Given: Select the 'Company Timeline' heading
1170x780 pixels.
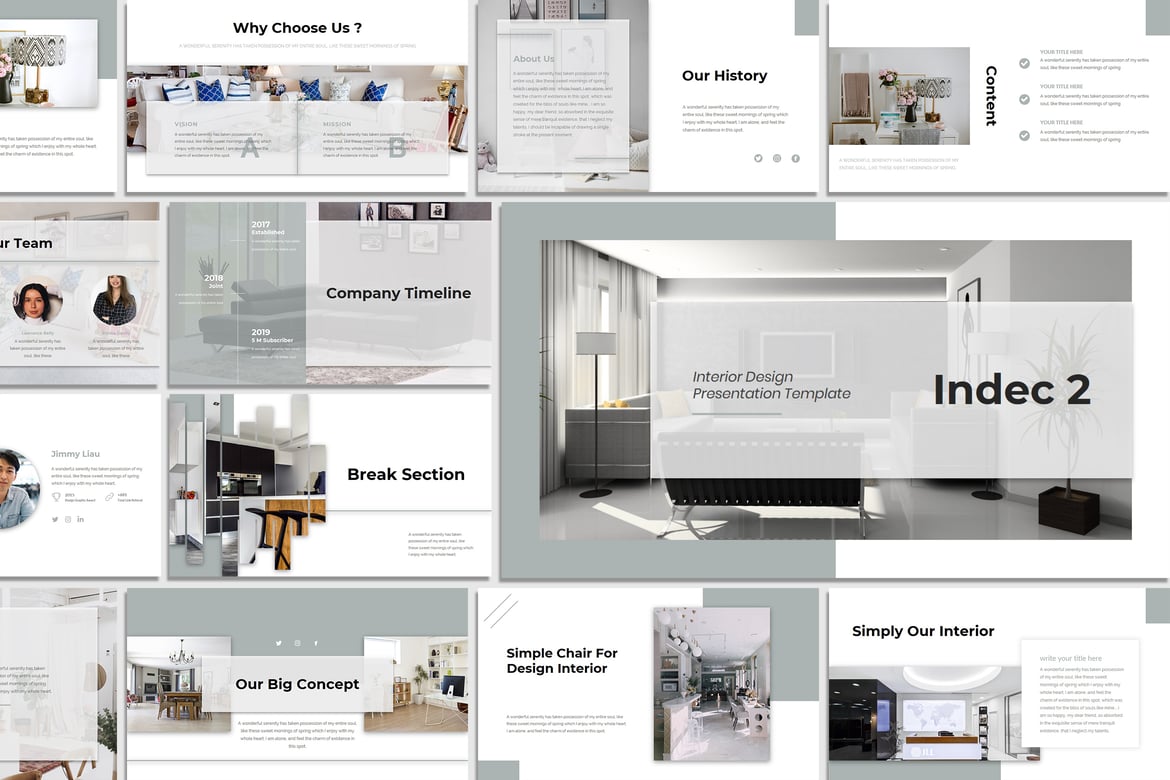Looking at the screenshot, I should [x=398, y=293].
